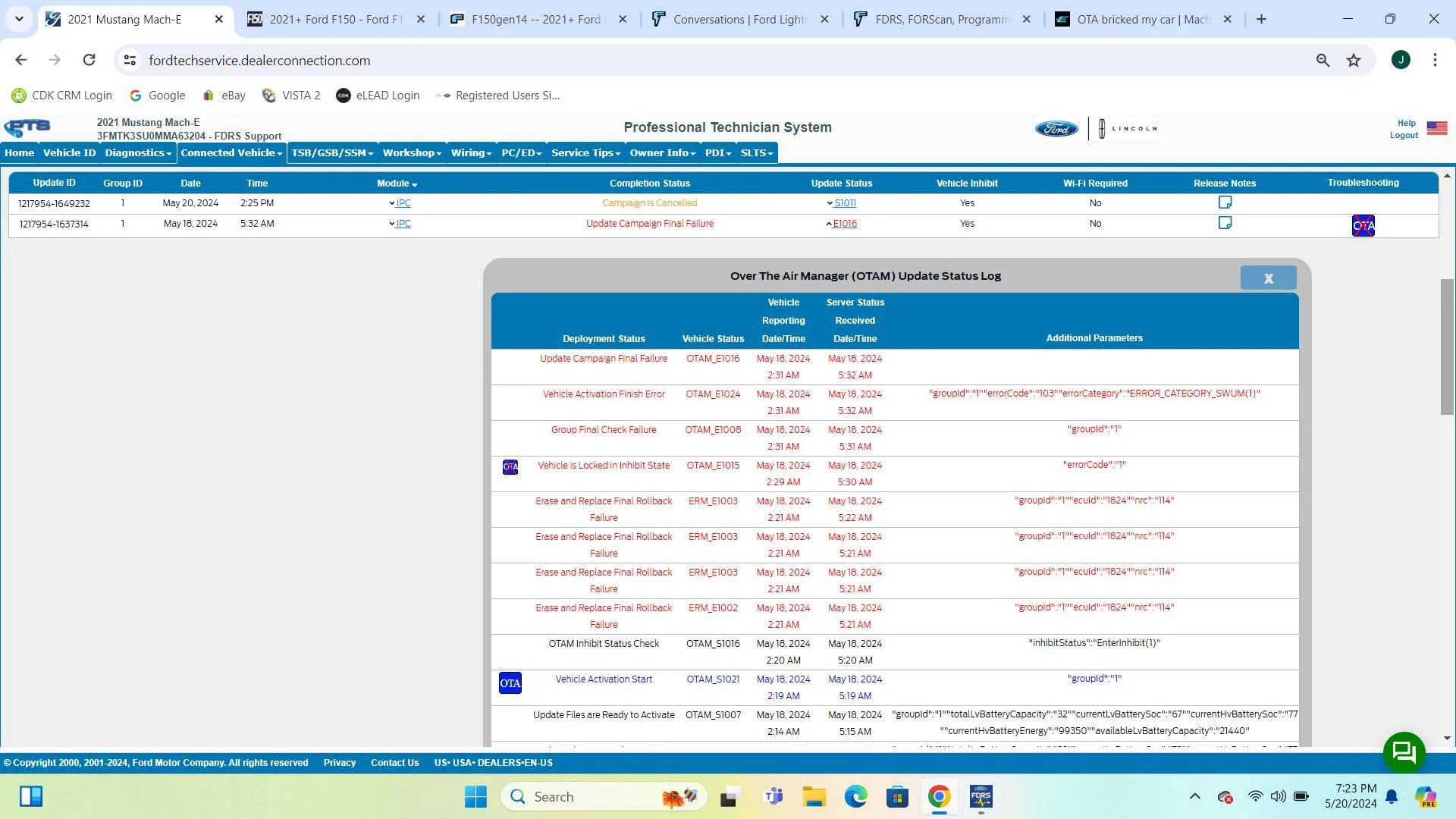Open CDK CRM Login bookmark
The image size is (1456, 819).
[x=62, y=96]
